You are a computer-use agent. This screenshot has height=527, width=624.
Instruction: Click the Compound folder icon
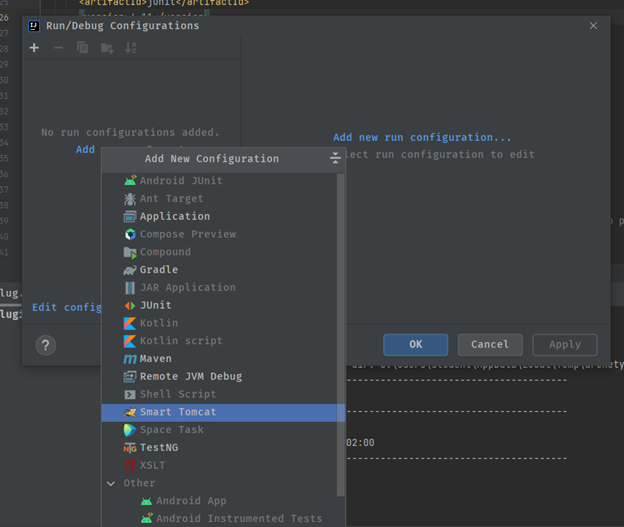[x=130, y=252]
